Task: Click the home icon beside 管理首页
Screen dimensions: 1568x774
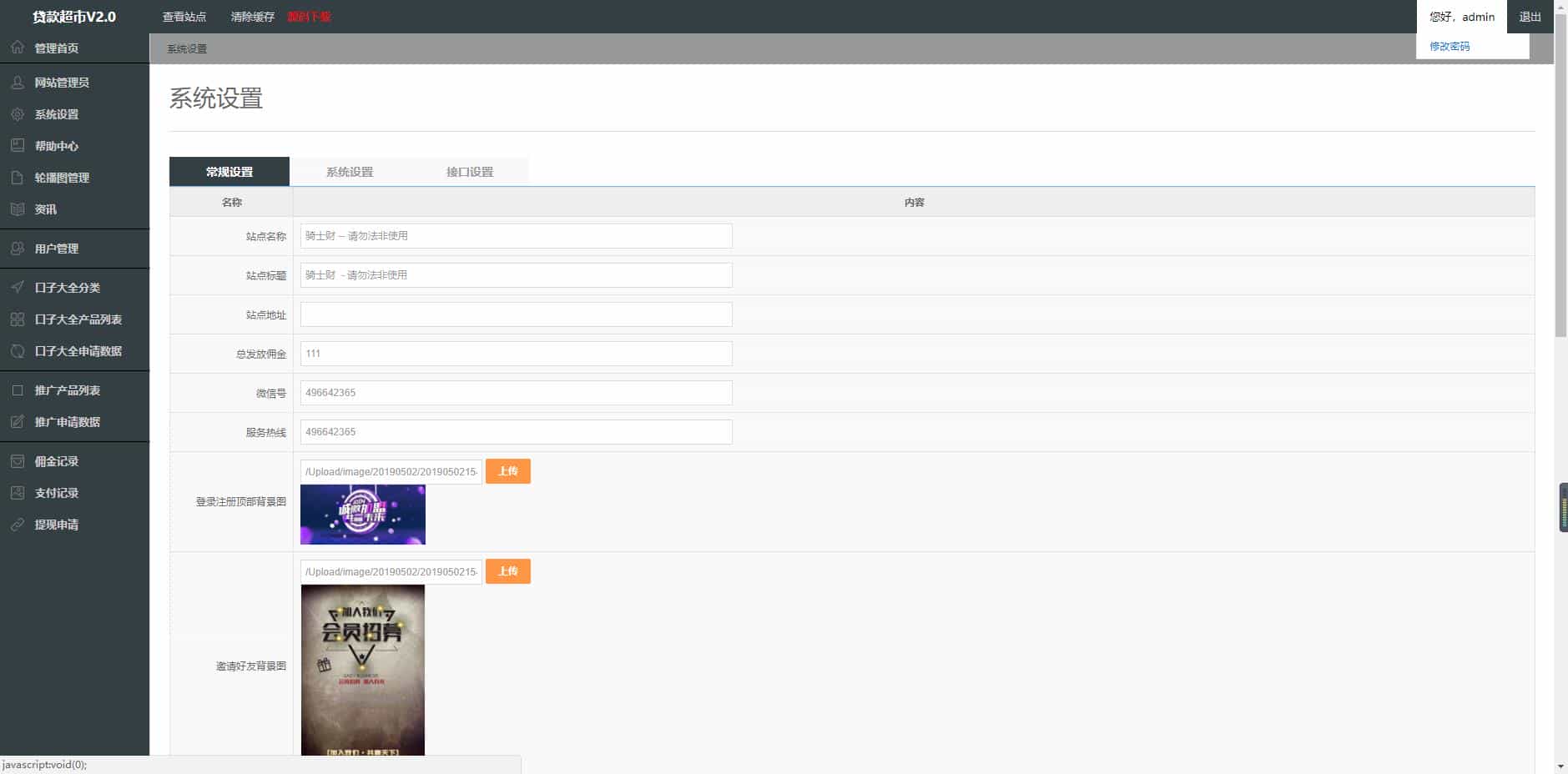Action: point(18,48)
